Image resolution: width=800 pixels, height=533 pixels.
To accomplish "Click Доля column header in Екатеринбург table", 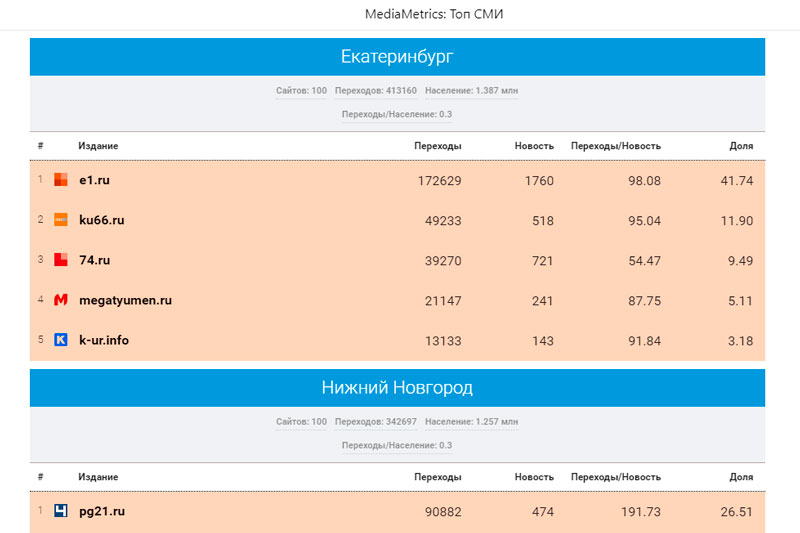I will tap(741, 146).
